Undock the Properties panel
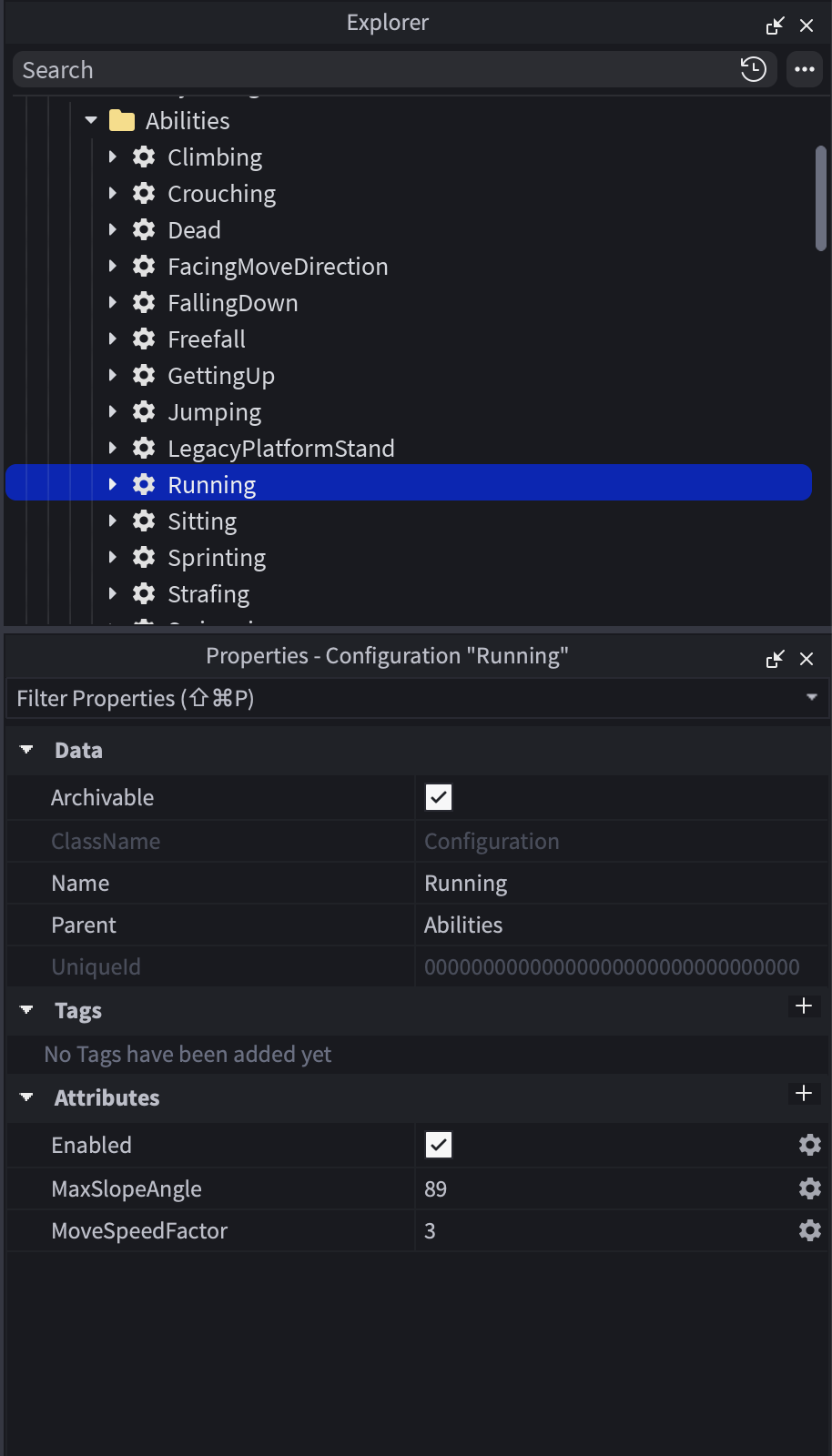The height and width of the screenshot is (1456, 832). coord(775,659)
